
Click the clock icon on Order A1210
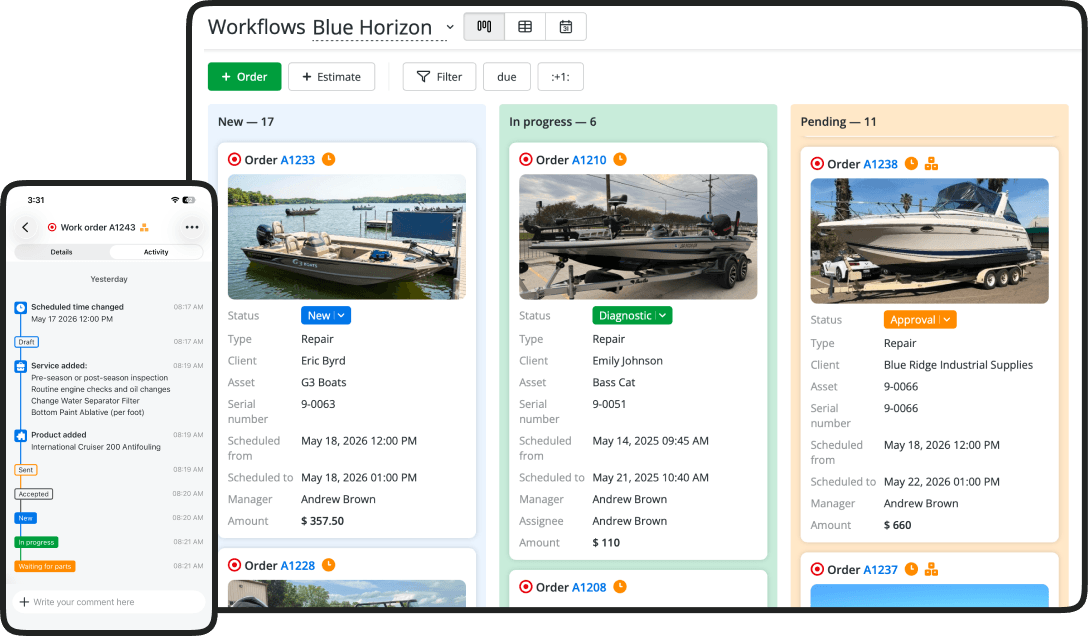[620, 160]
